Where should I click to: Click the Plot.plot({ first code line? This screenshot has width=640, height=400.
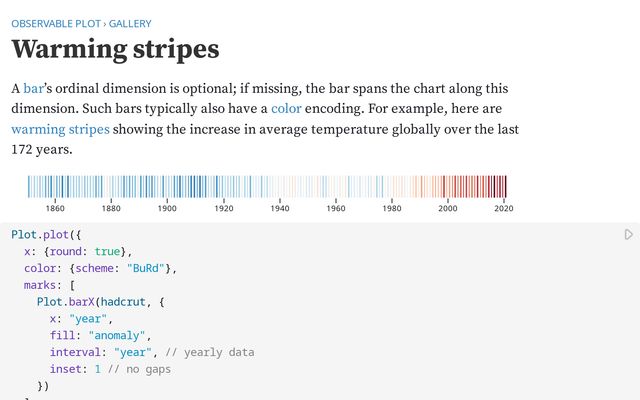39,234
